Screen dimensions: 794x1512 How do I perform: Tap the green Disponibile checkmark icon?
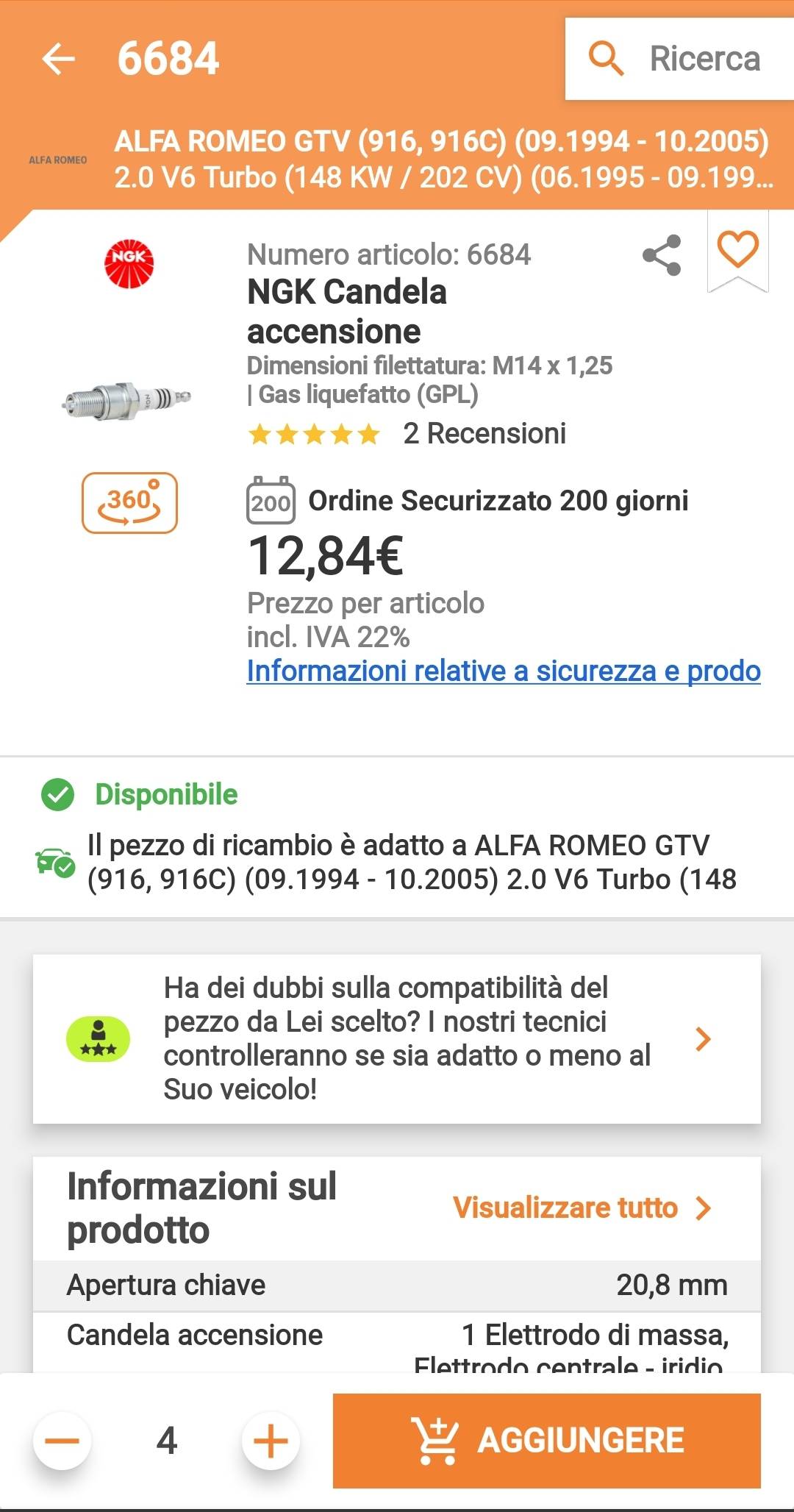click(58, 795)
